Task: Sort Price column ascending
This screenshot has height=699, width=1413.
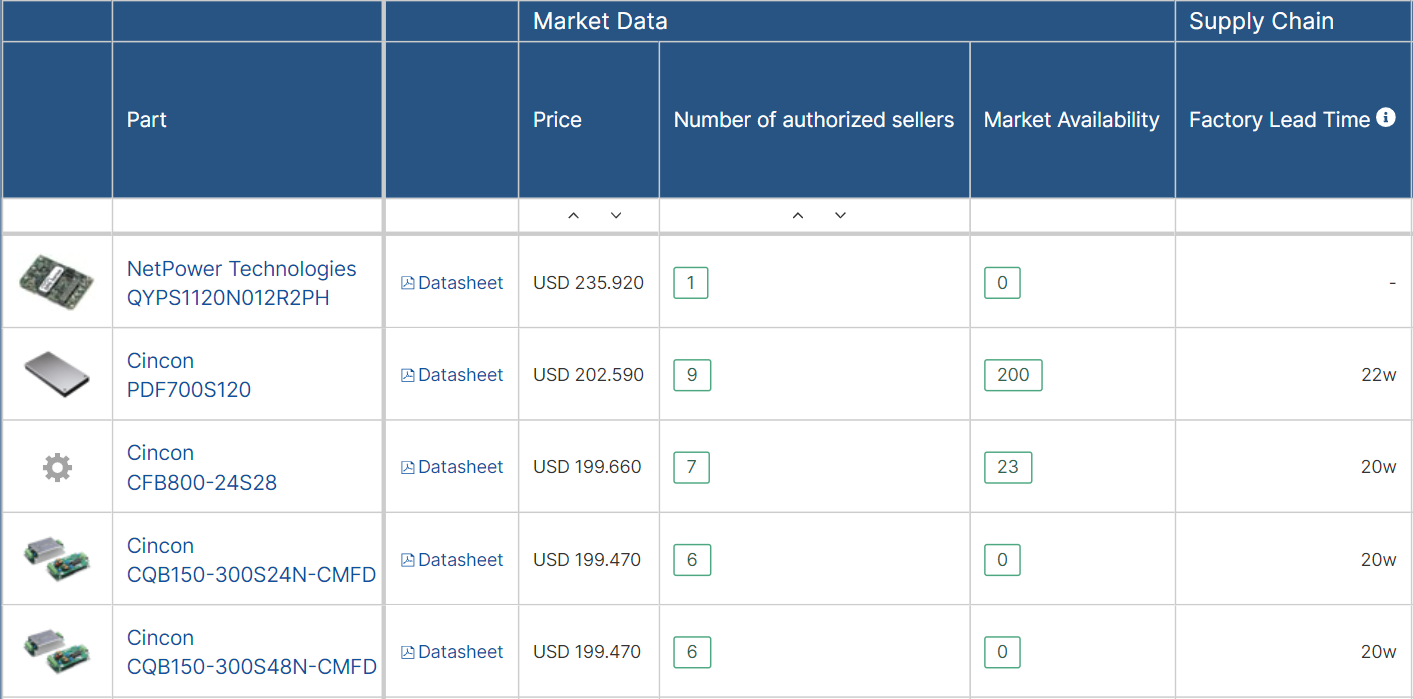Action: point(574,216)
